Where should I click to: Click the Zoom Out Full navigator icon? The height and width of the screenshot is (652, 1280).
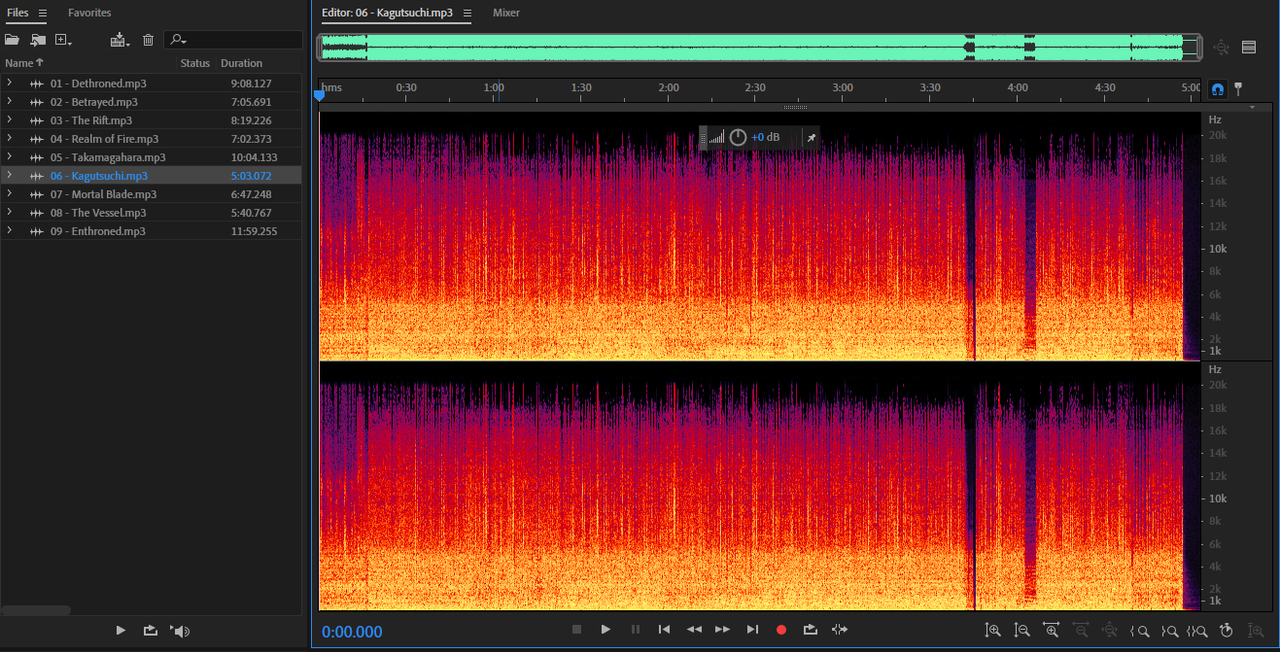click(1221, 47)
